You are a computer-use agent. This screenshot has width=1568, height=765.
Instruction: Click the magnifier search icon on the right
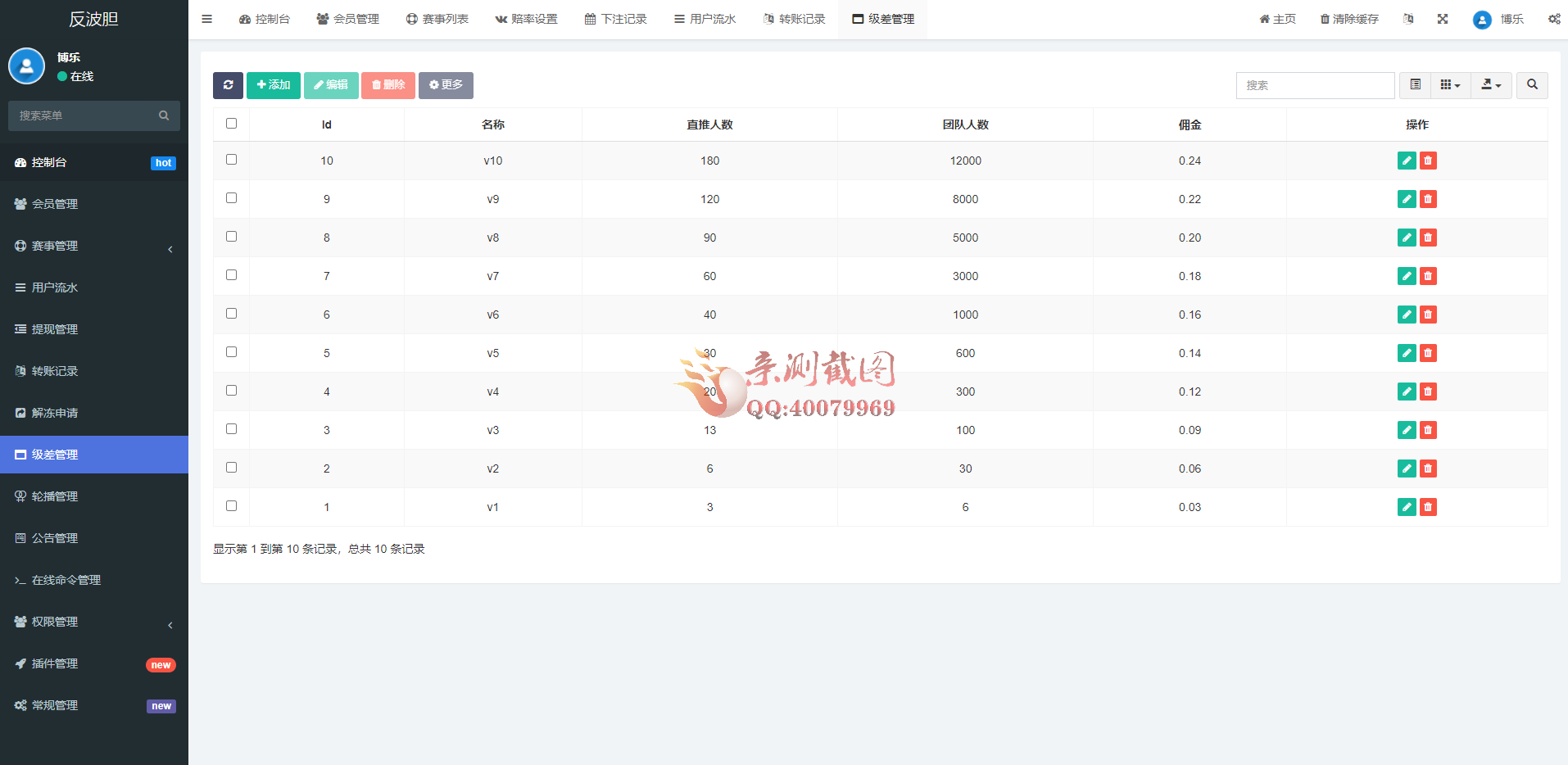(x=1531, y=84)
